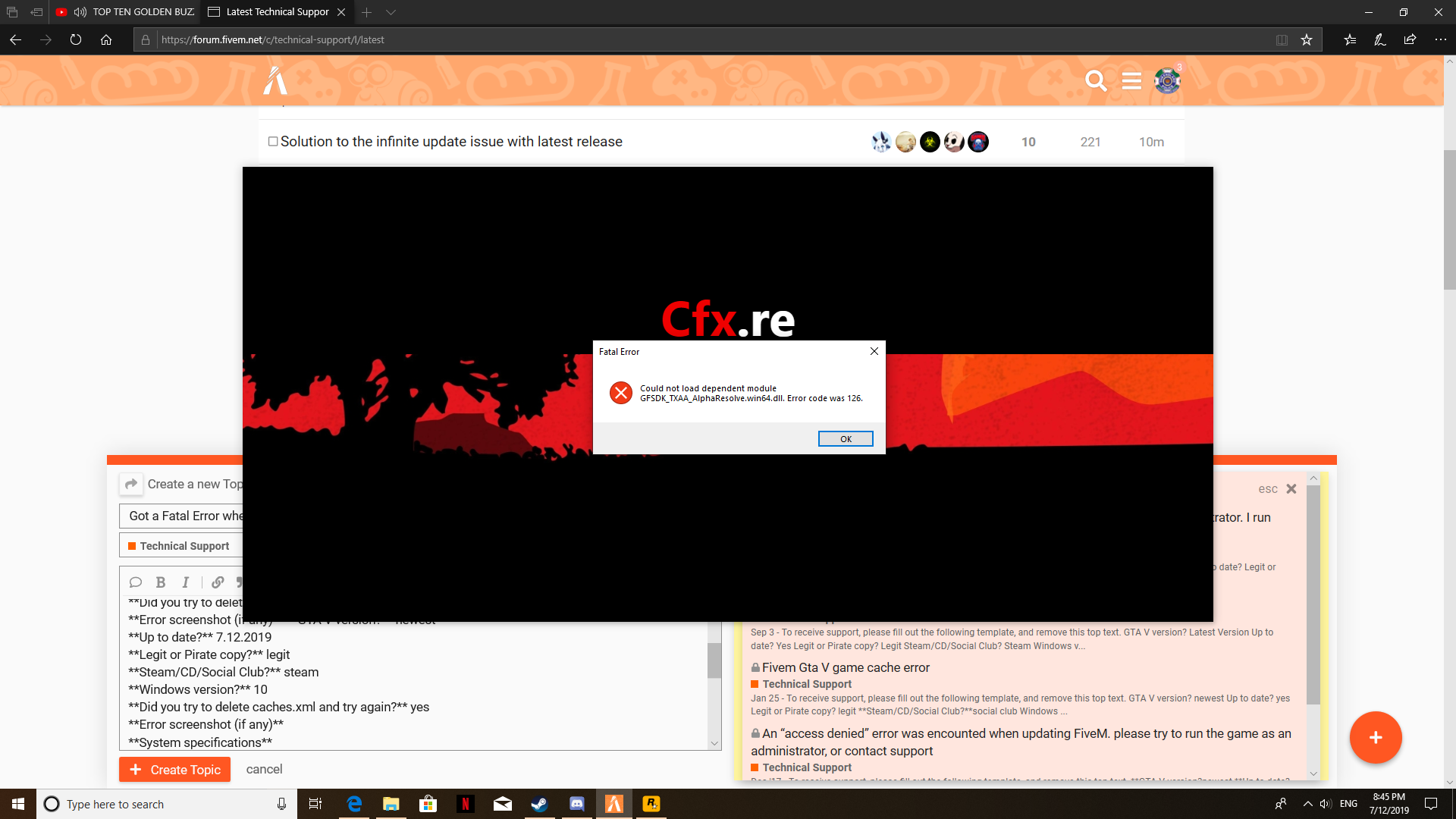Open the FiveM app on the taskbar
The height and width of the screenshot is (819, 1456).
click(613, 803)
